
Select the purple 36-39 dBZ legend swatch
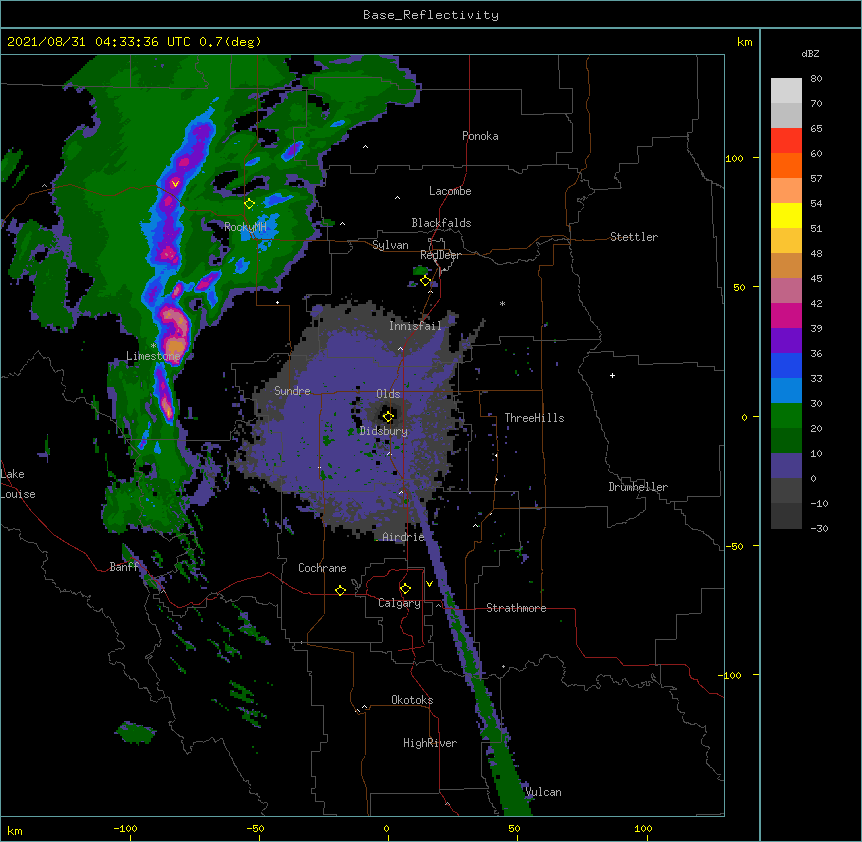[x=786, y=341]
